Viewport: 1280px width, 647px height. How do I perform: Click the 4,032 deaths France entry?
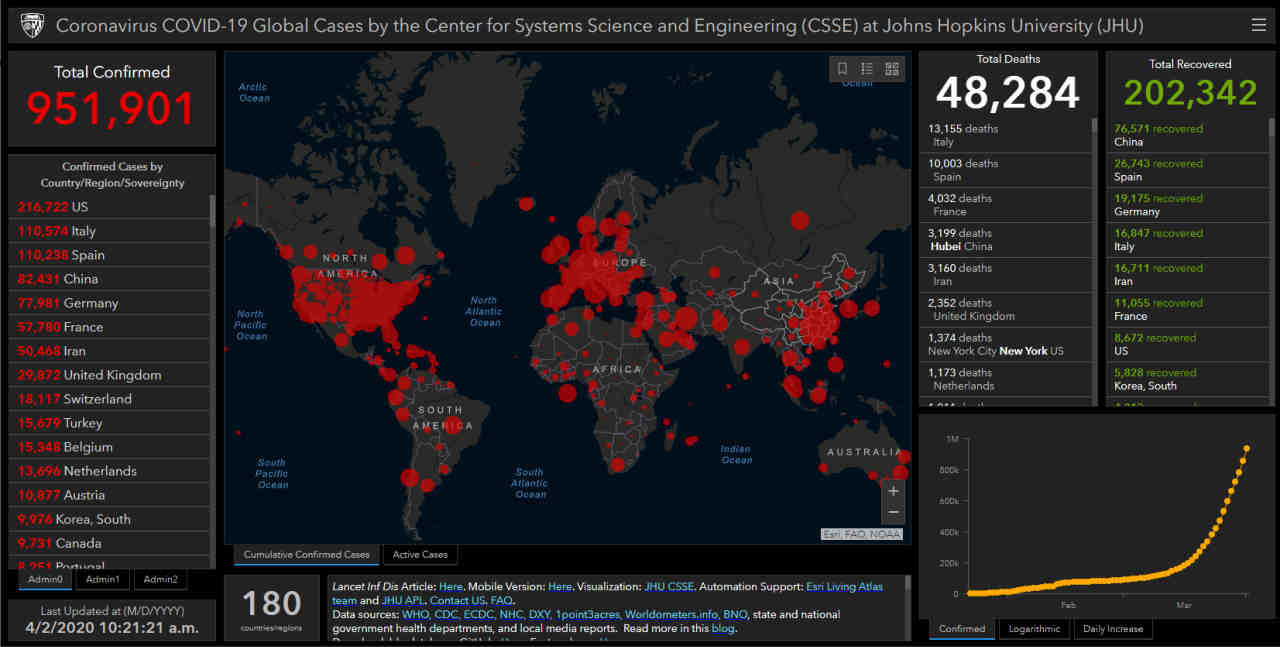tap(1005, 205)
